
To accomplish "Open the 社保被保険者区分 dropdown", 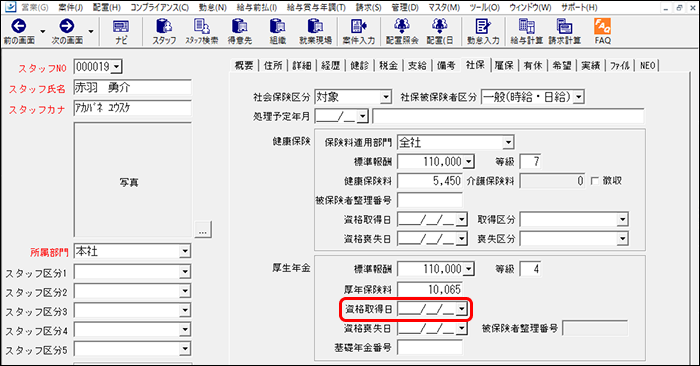I will coord(579,97).
